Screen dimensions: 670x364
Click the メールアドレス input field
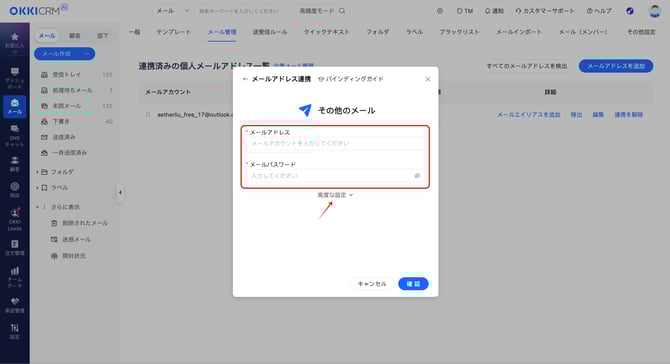[335, 144]
